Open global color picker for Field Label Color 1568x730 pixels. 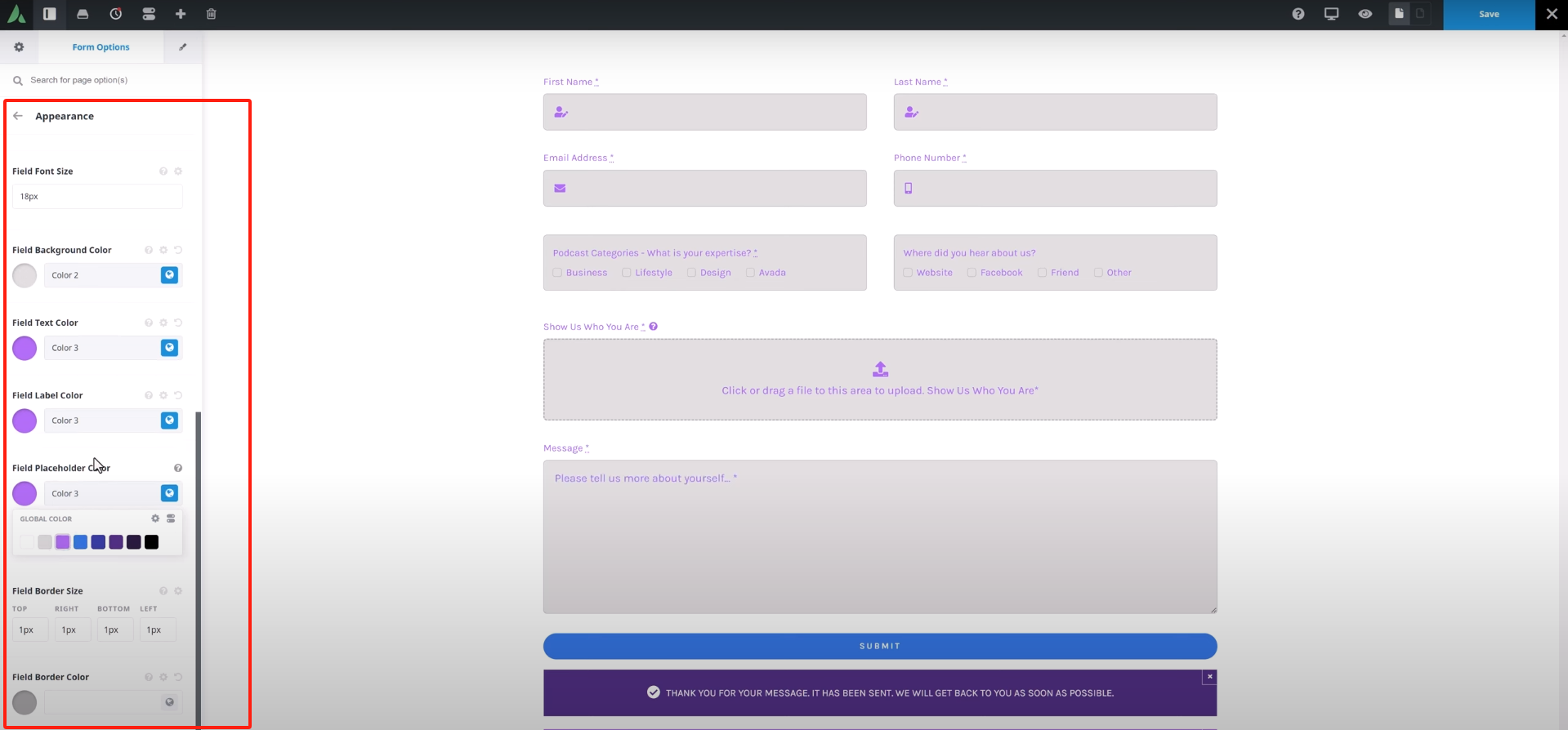coord(169,421)
